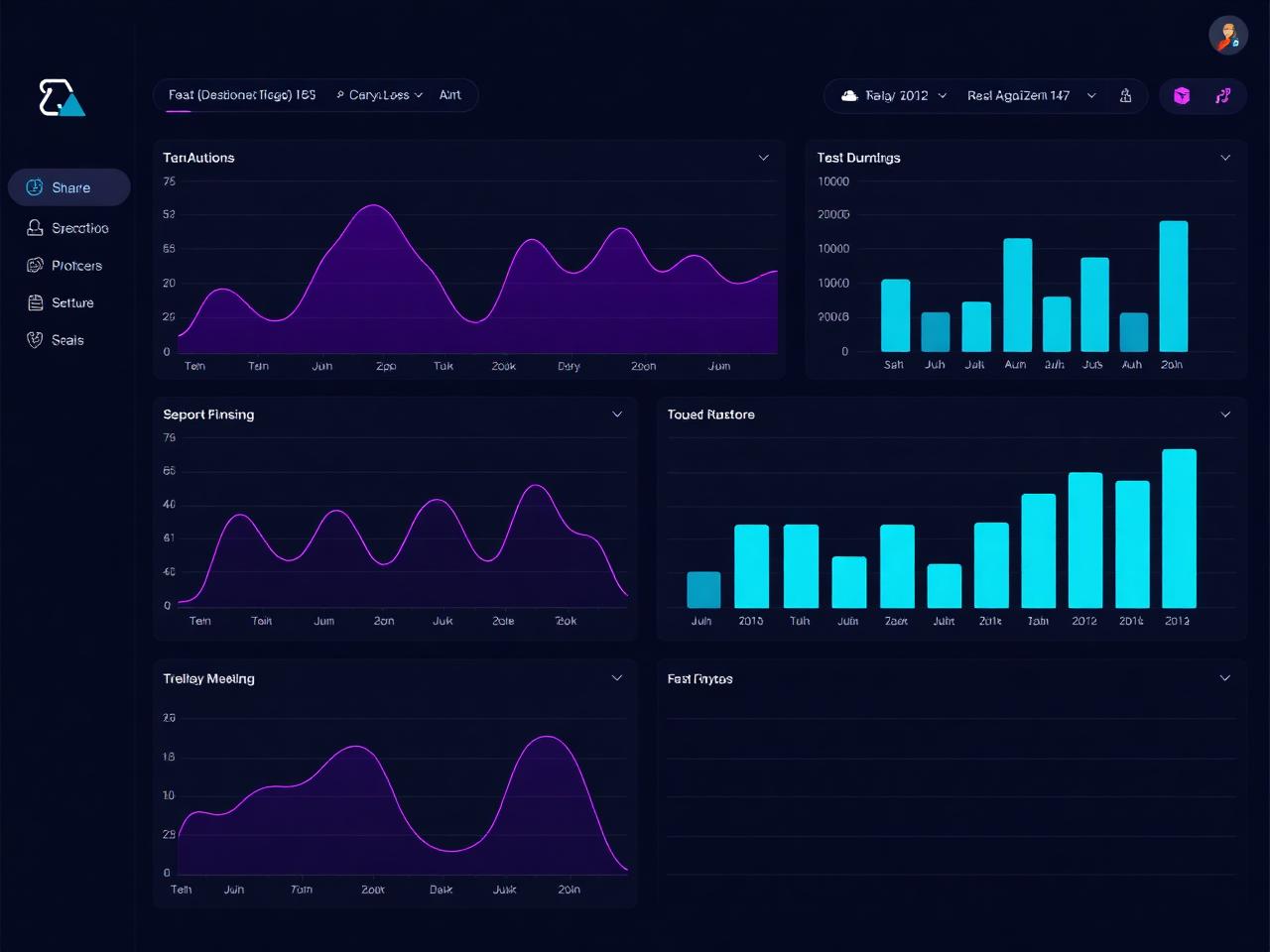Collapse the Toued Rustore panel chevron
Image resolution: width=1270 pixels, height=952 pixels.
tap(1225, 415)
